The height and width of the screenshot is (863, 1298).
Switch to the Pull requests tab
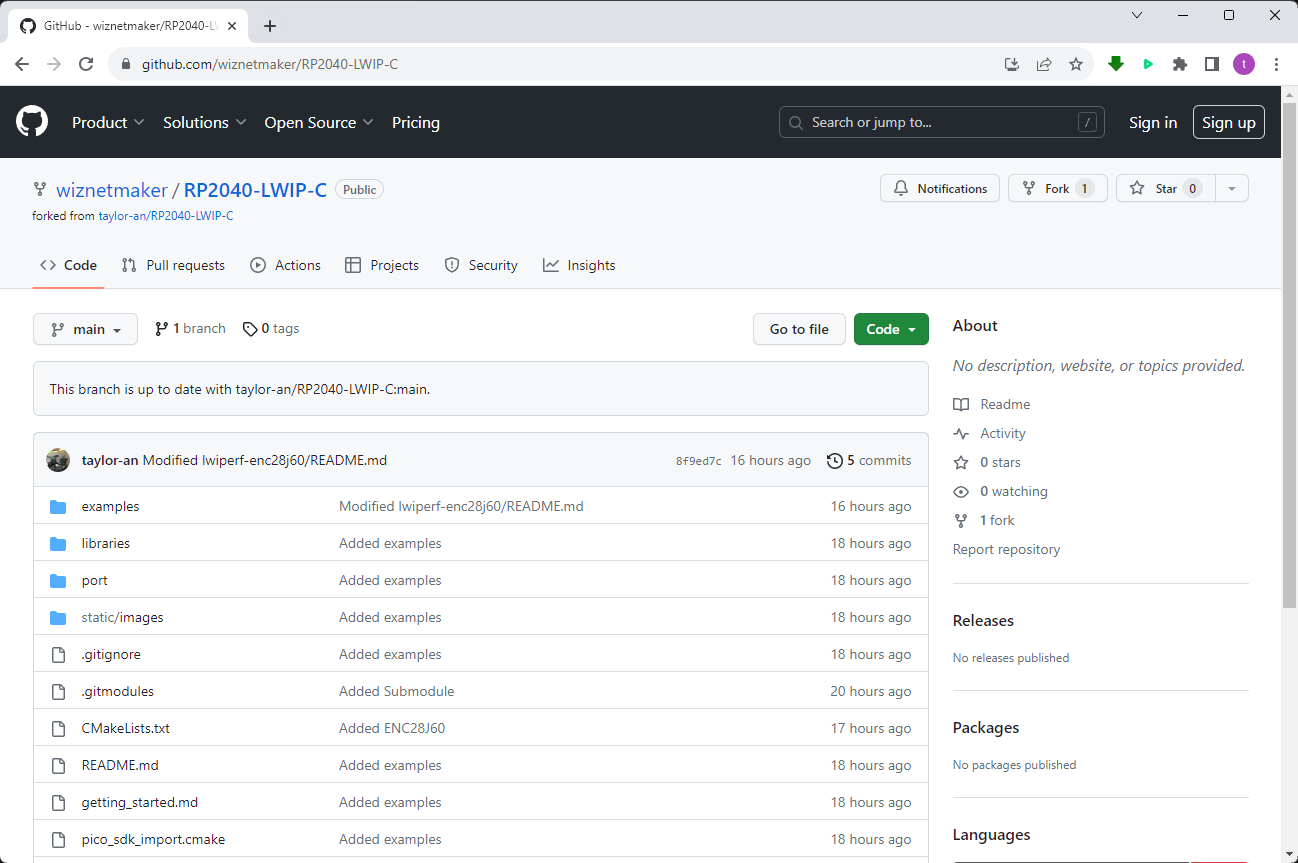pyautogui.click(x=173, y=265)
